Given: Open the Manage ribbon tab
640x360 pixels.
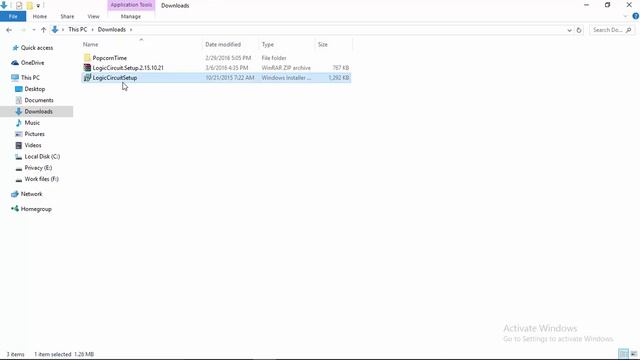Looking at the screenshot, I should (x=131, y=16).
